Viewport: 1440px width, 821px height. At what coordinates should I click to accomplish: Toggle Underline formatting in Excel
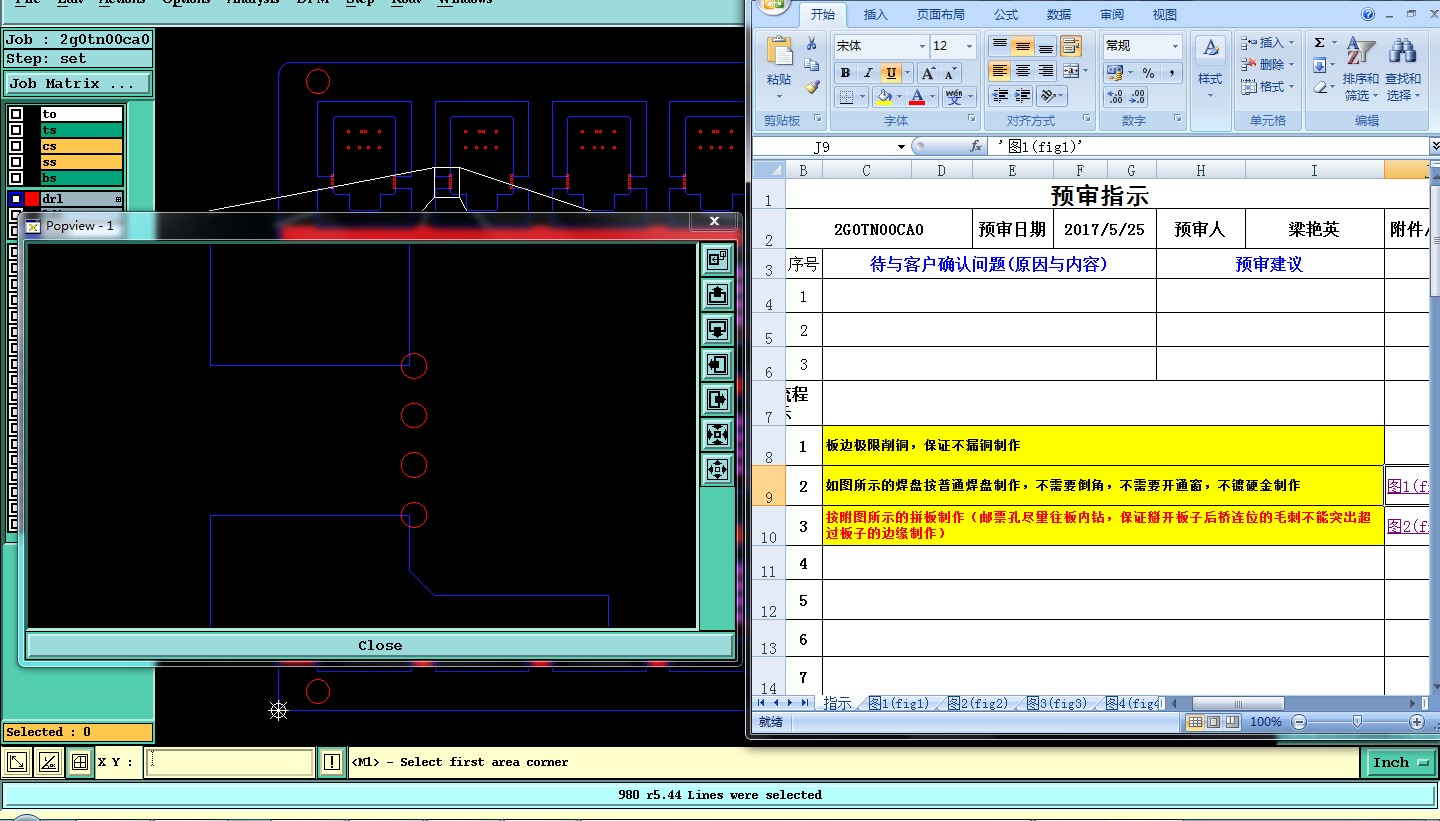[x=889, y=73]
